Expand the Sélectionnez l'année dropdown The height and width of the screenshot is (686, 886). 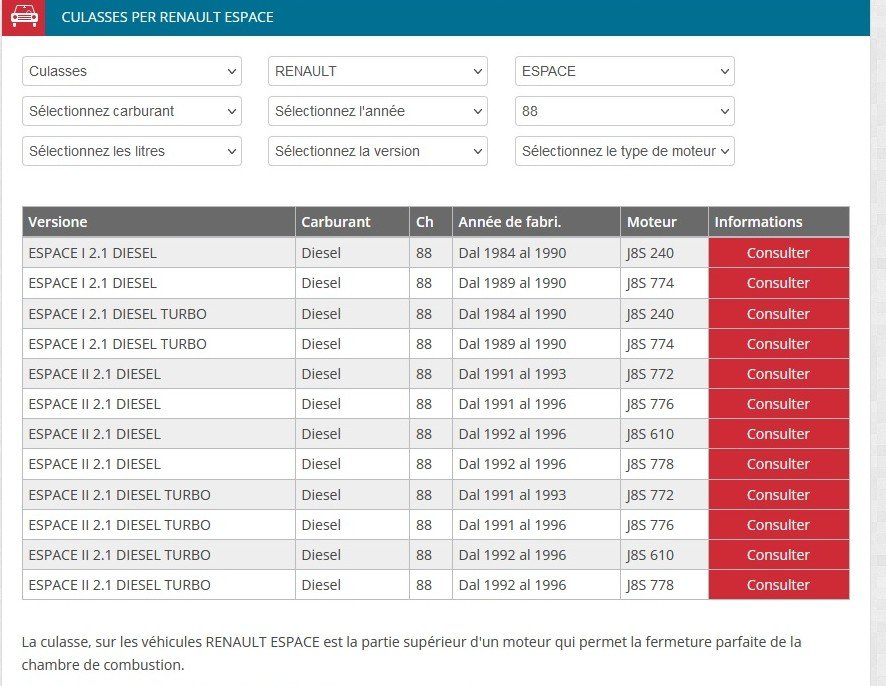(377, 111)
